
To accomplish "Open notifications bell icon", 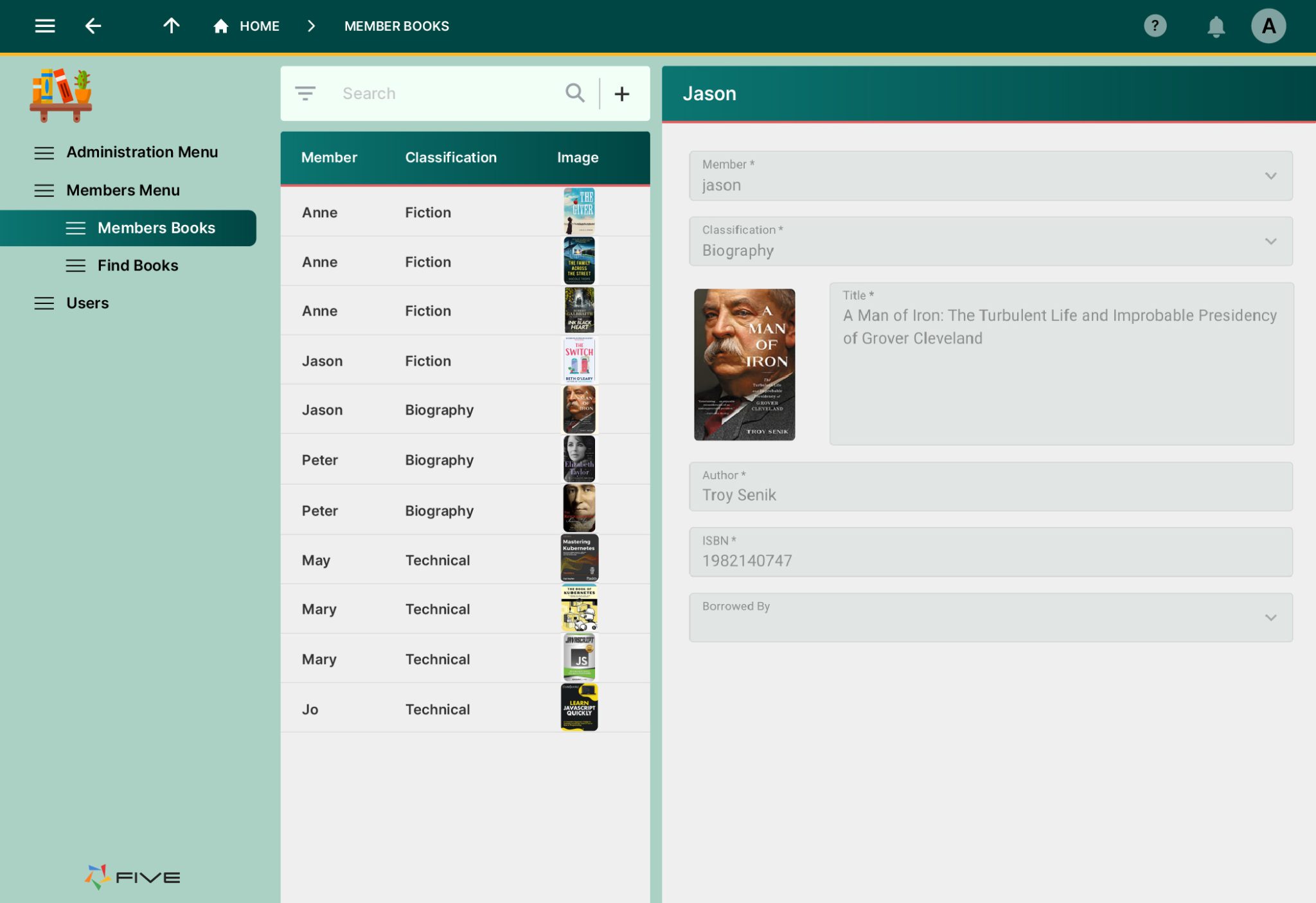I will [x=1216, y=26].
